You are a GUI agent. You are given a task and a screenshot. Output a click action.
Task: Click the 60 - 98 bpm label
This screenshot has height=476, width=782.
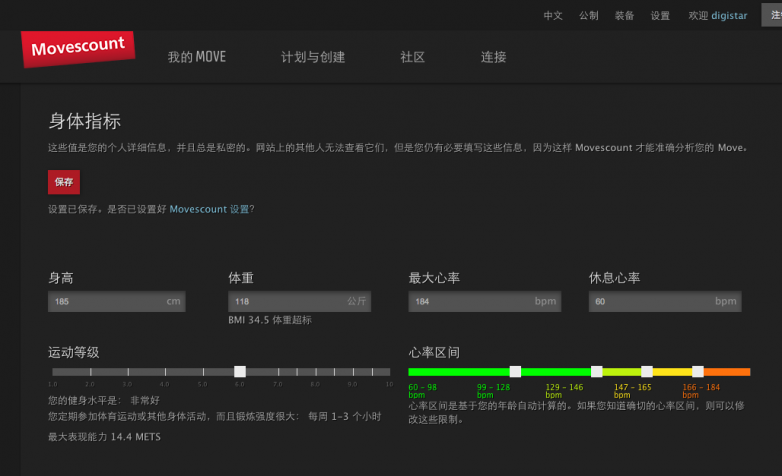422,391
